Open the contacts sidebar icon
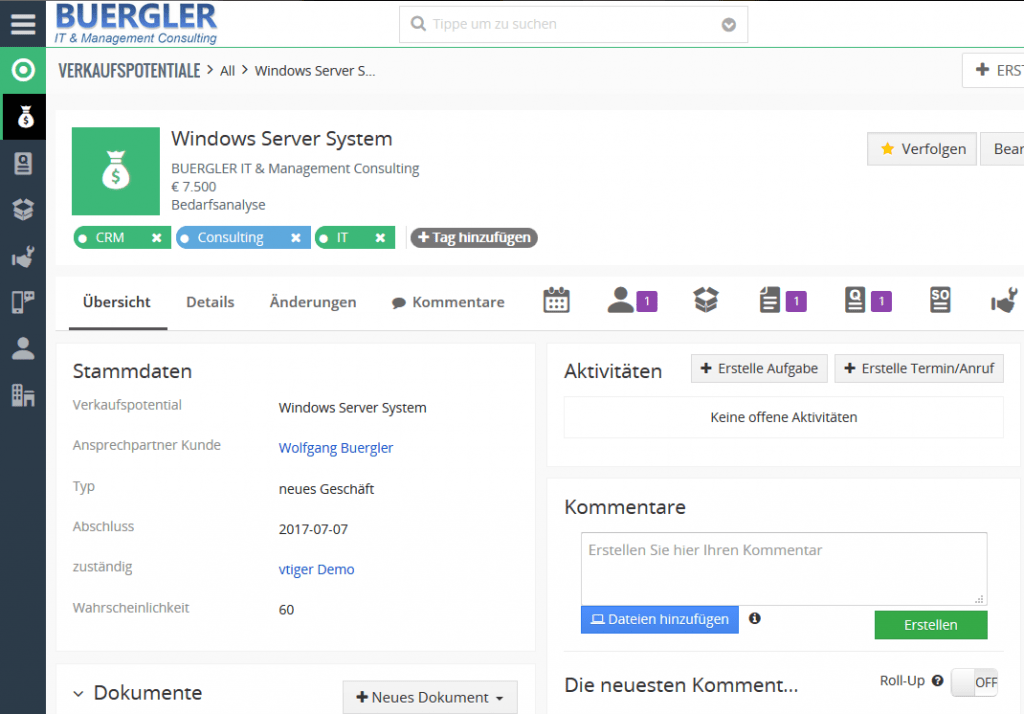Image resolution: width=1024 pixels, height=714 pixels. [x=23, y=164]
